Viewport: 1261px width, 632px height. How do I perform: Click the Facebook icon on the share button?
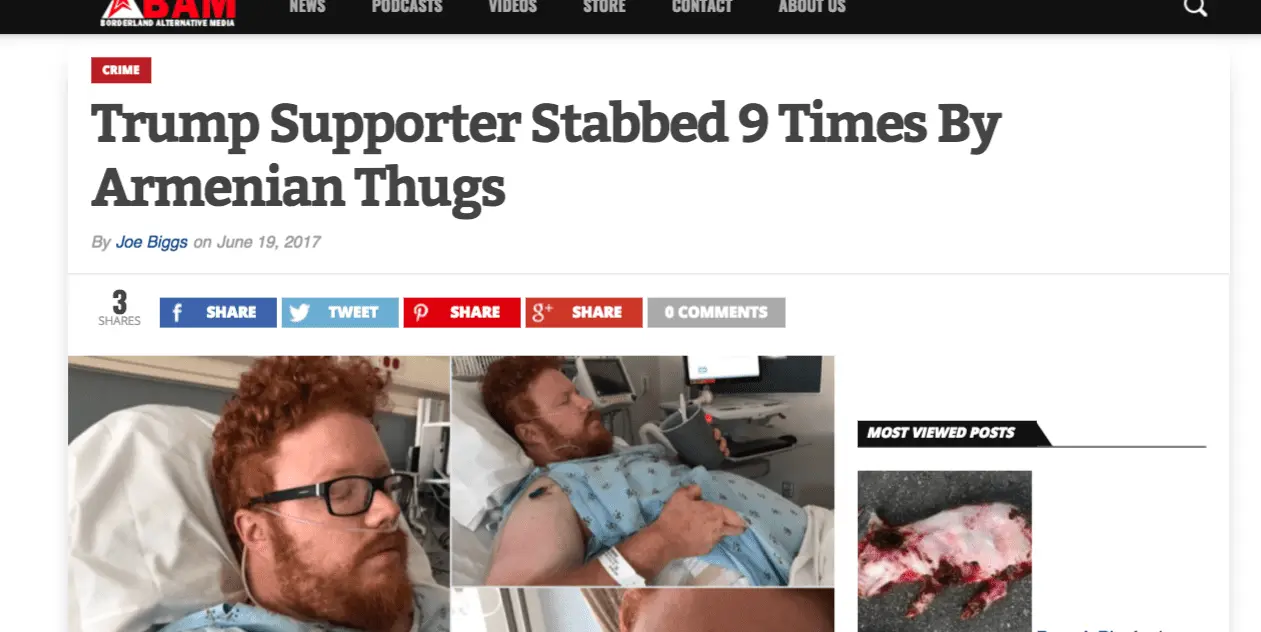177,312
